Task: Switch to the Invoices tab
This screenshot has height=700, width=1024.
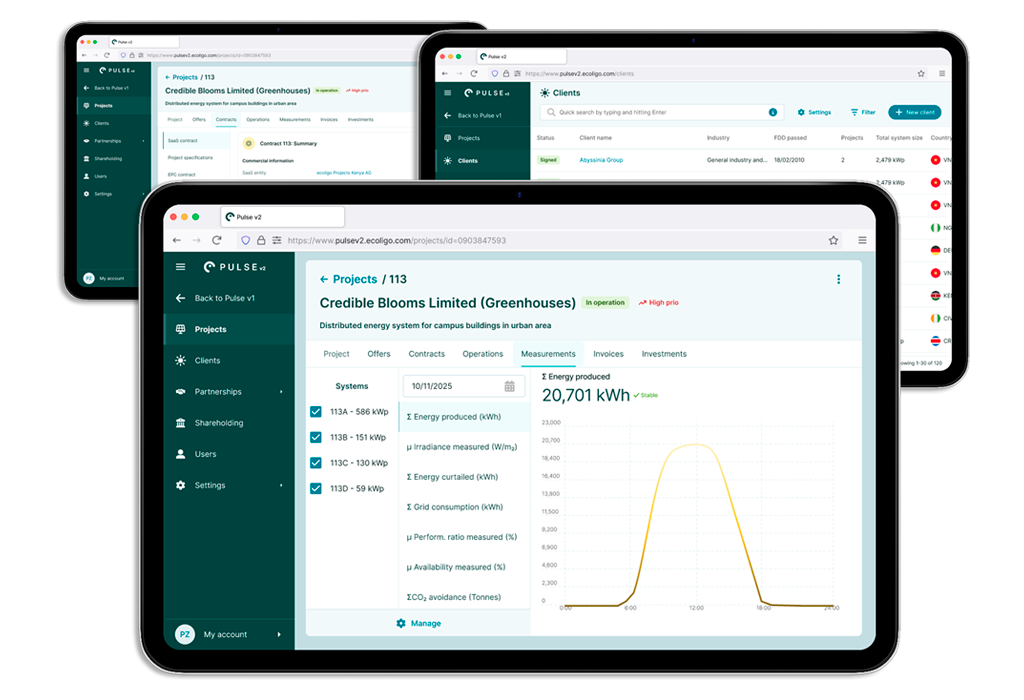Action: tap(608, 354)
